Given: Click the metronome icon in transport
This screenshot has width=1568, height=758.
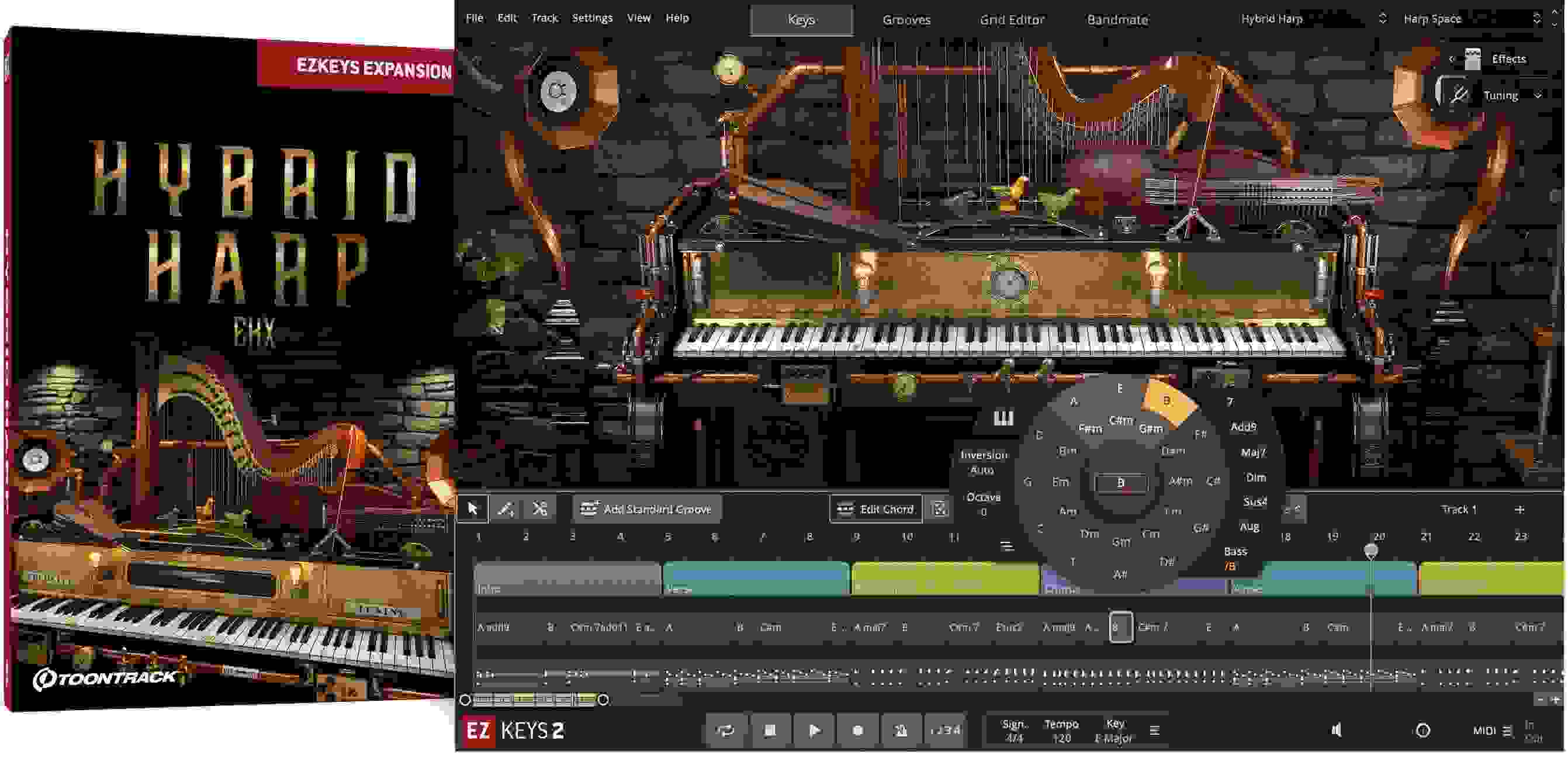Looking at the screenshot, I should pos(901,730).
